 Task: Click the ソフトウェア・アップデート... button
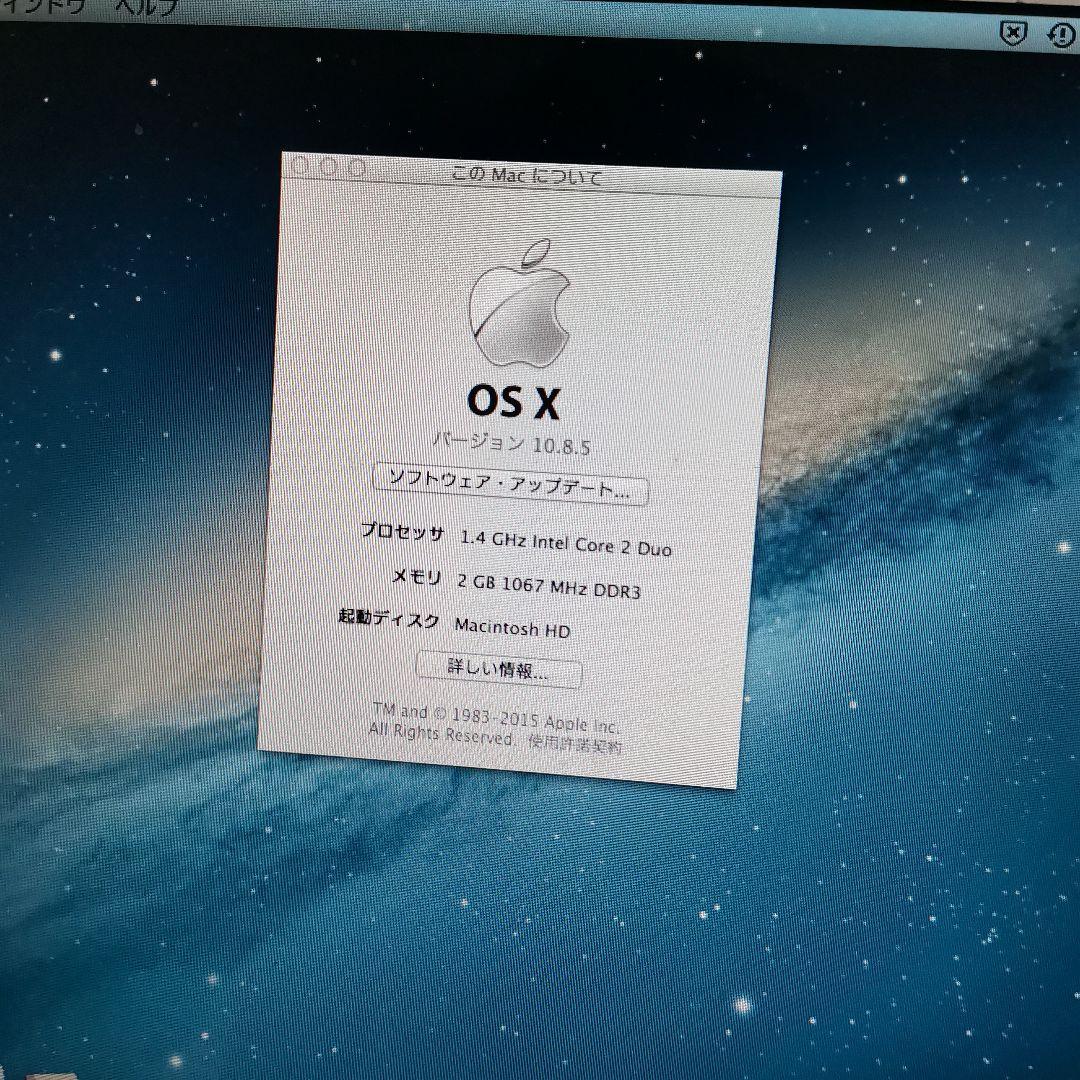510,484
